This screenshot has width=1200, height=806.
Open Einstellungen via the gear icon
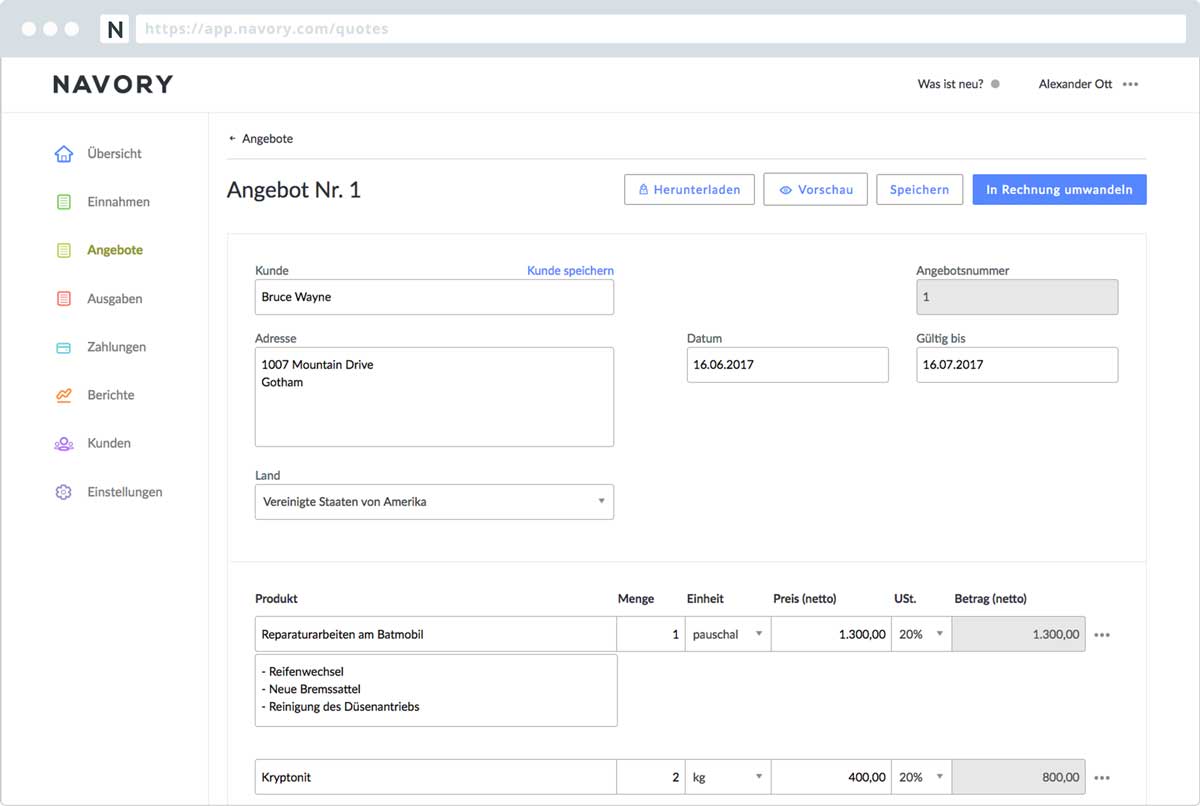pos(63,491)
